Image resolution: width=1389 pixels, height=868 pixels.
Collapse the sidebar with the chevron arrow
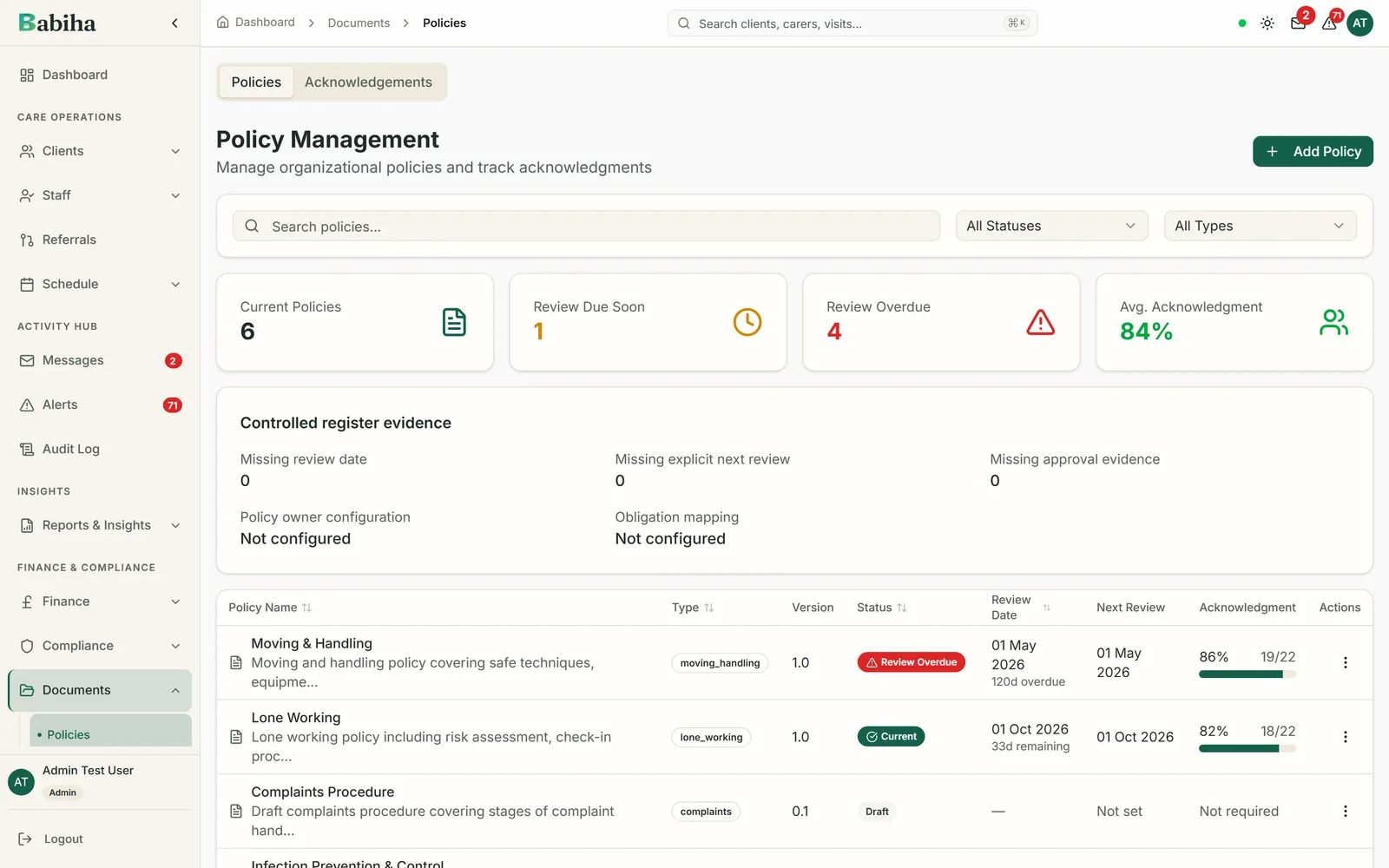tap(174, 23)
